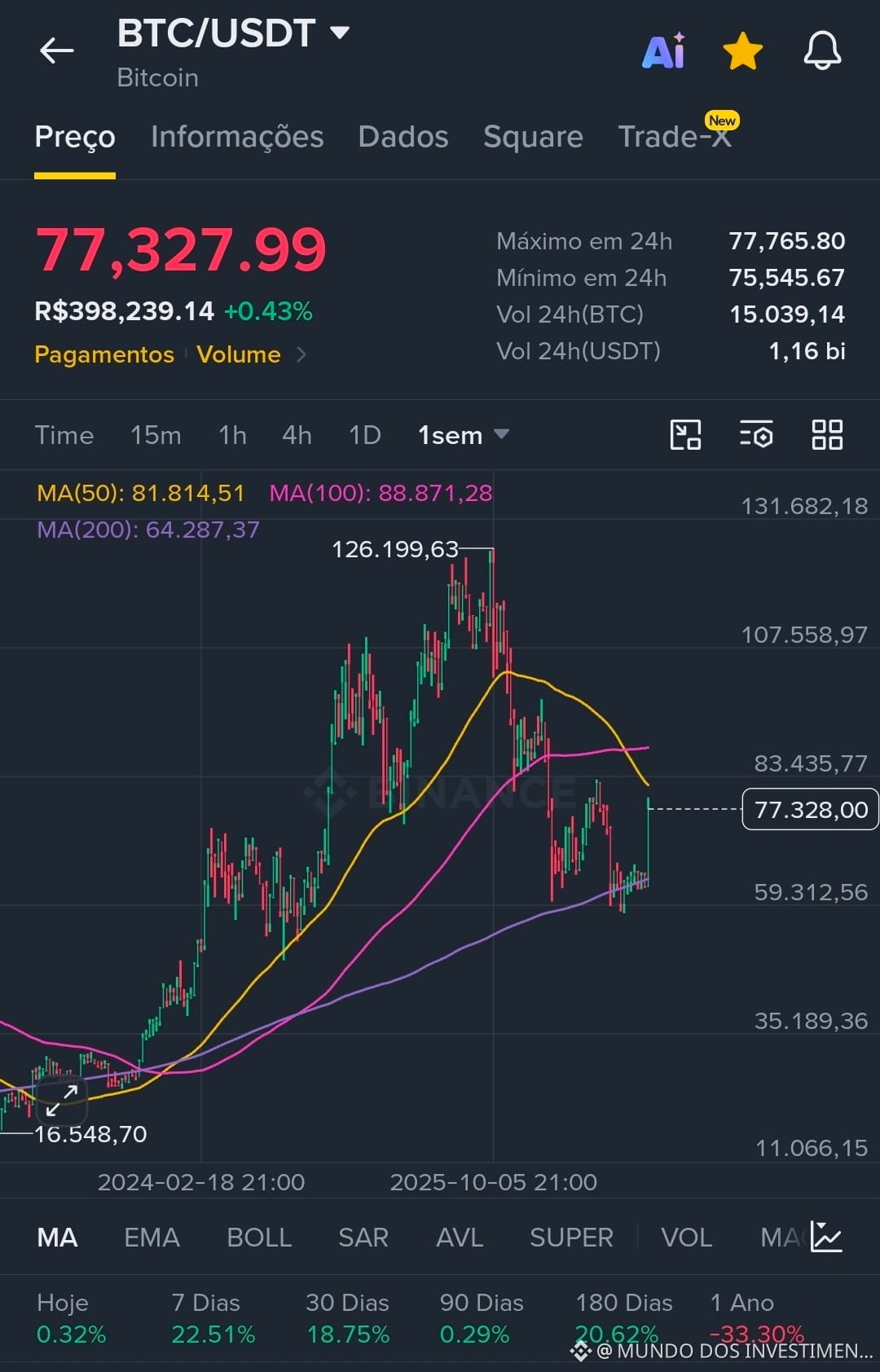Click the MA(50) indicator value
The width and height of the screenshot is (880, 1372).
(x=141, y=493)
